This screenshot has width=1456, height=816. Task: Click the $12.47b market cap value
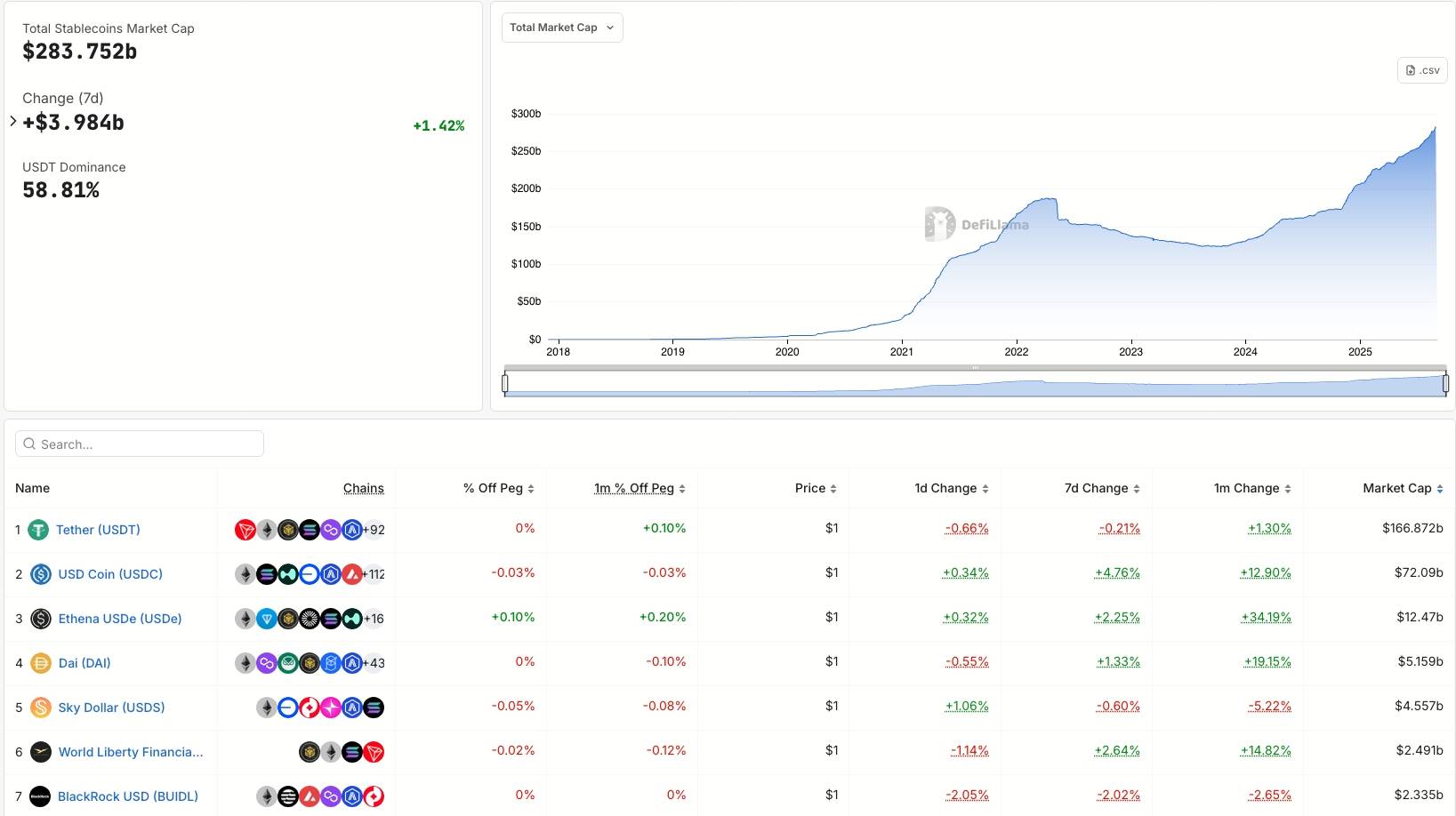pyautogui.click(x=1420, y=617)
